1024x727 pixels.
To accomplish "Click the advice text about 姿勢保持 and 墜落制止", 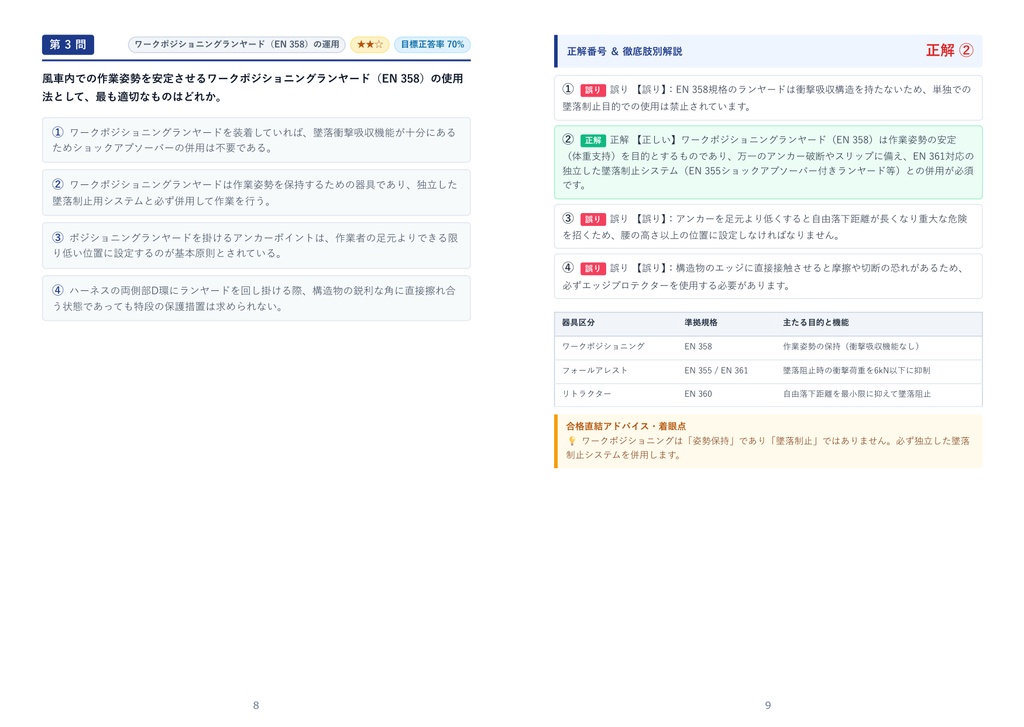I will pyautogui.click(x=768, y=448).
